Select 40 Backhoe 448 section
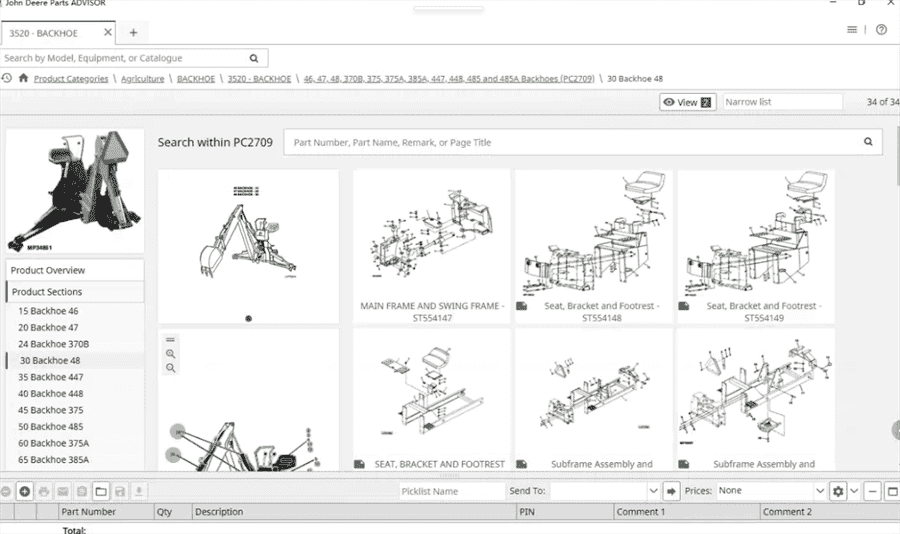 tap(51, 393)
